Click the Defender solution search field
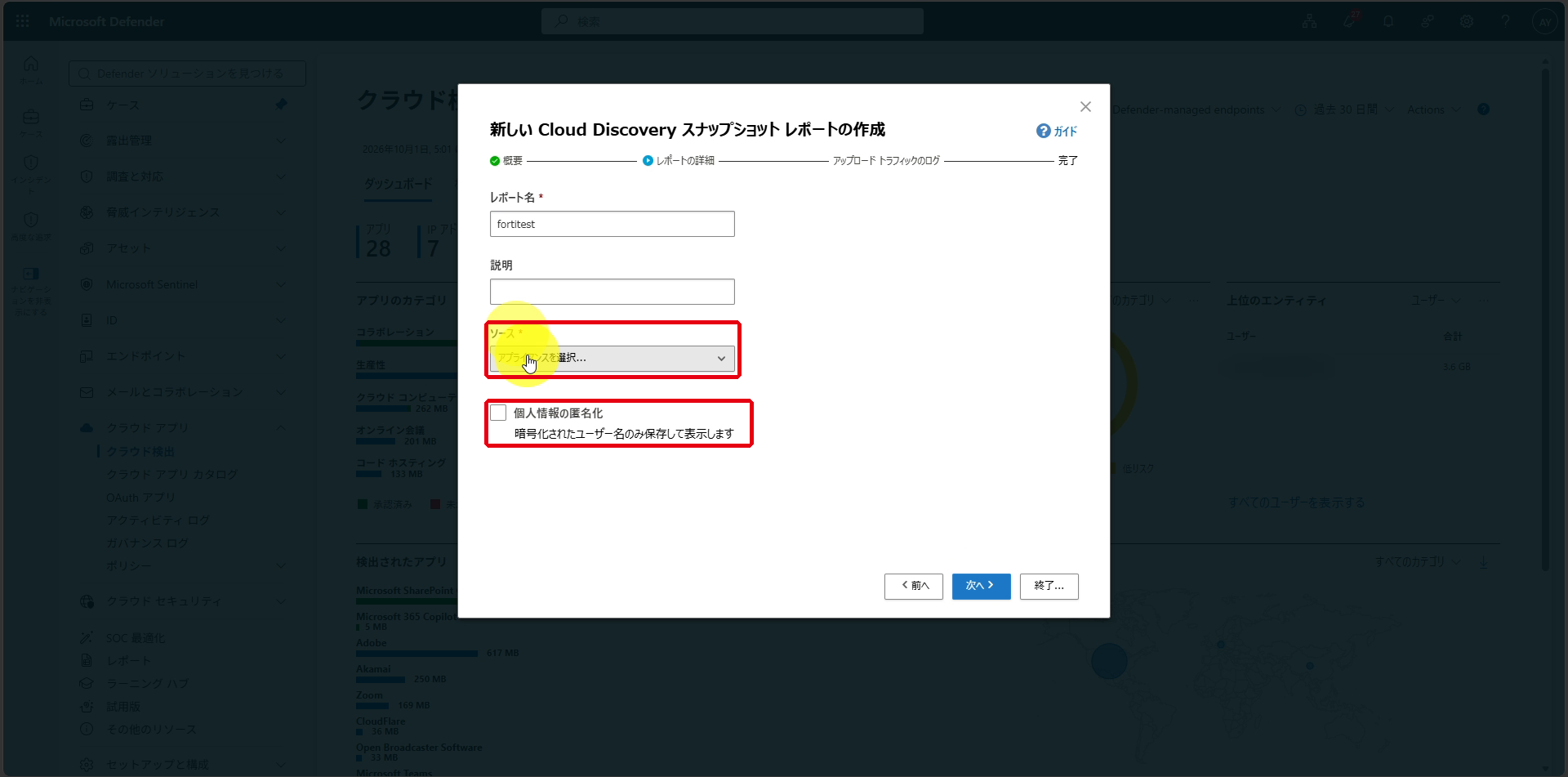This screenshot has width=1568, height=777. click(188, 74)
